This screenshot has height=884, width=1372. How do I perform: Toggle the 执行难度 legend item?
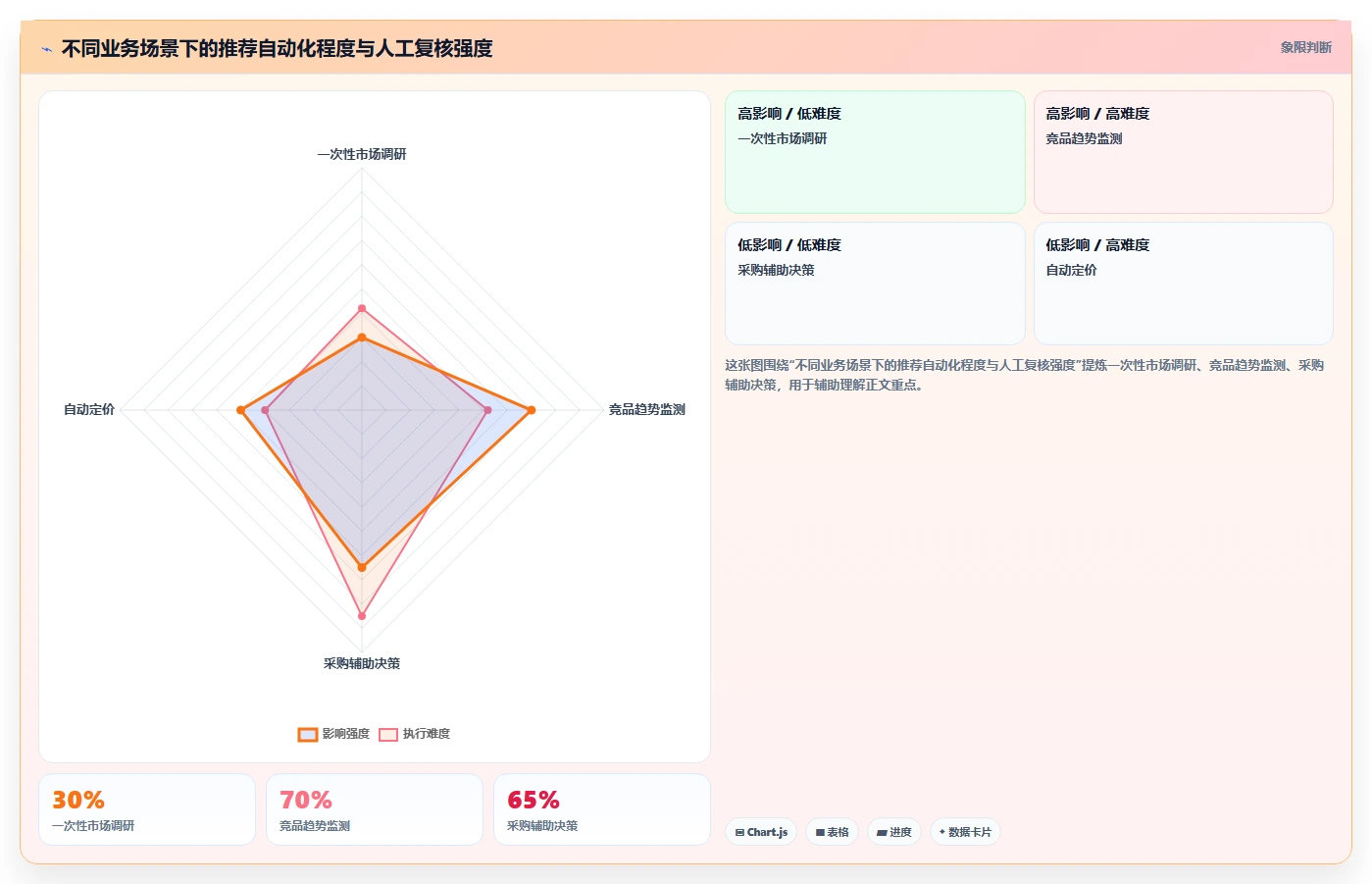(x=415, y=734)
